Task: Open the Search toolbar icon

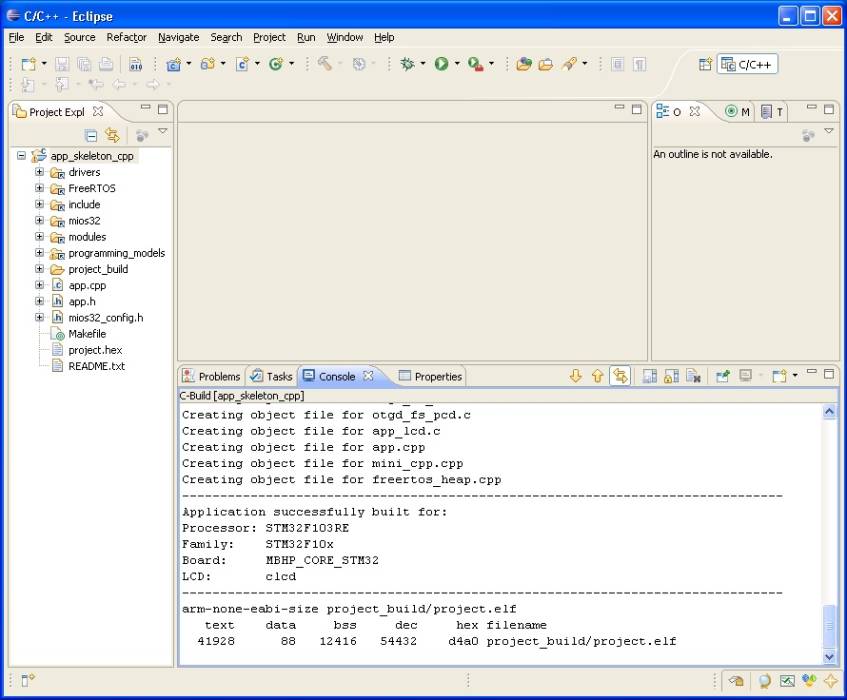Action: 568,63
